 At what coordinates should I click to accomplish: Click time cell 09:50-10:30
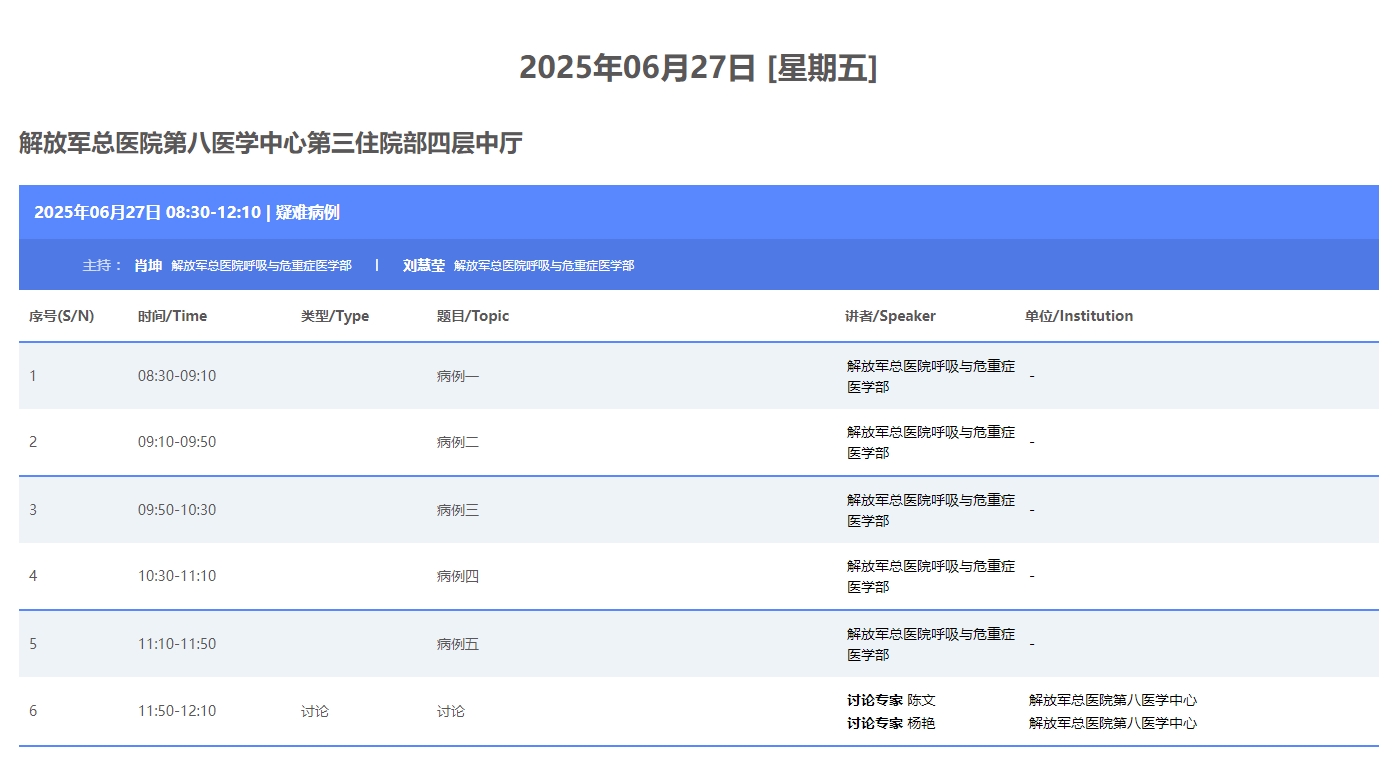click(177, 510)
